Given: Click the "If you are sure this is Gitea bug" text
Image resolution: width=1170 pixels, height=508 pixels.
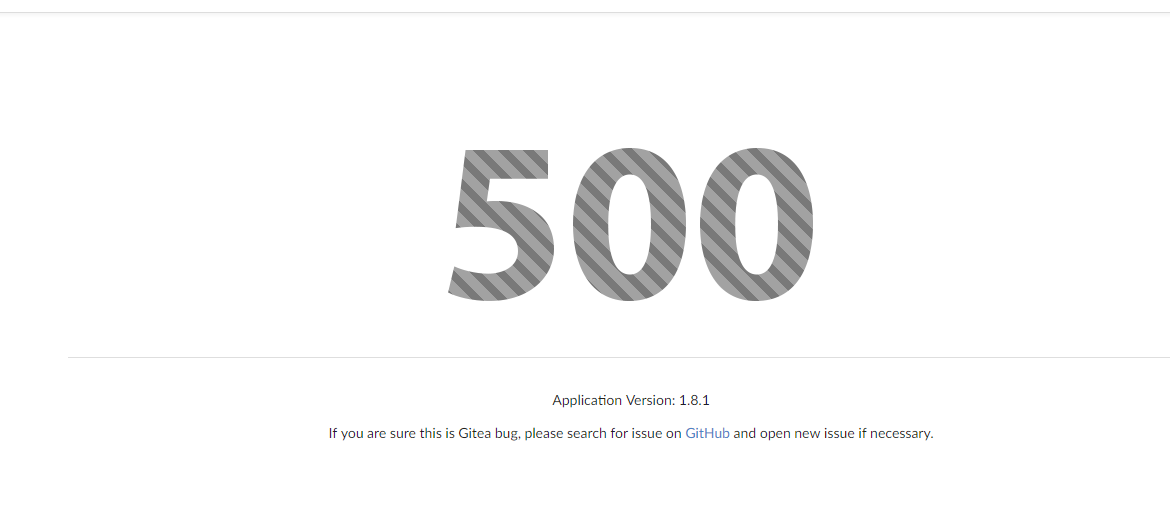Looking at the screenshot, I should point(424,433).
